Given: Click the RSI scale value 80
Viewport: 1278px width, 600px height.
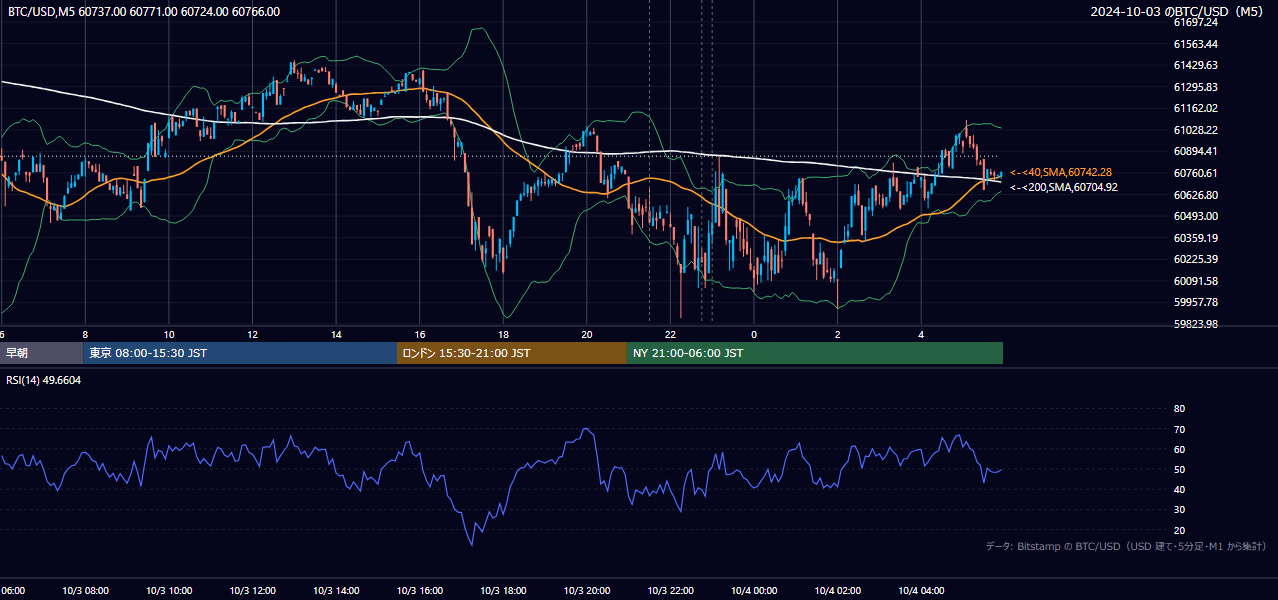Looking at the screenshot, I should [x=1179, y=409].
